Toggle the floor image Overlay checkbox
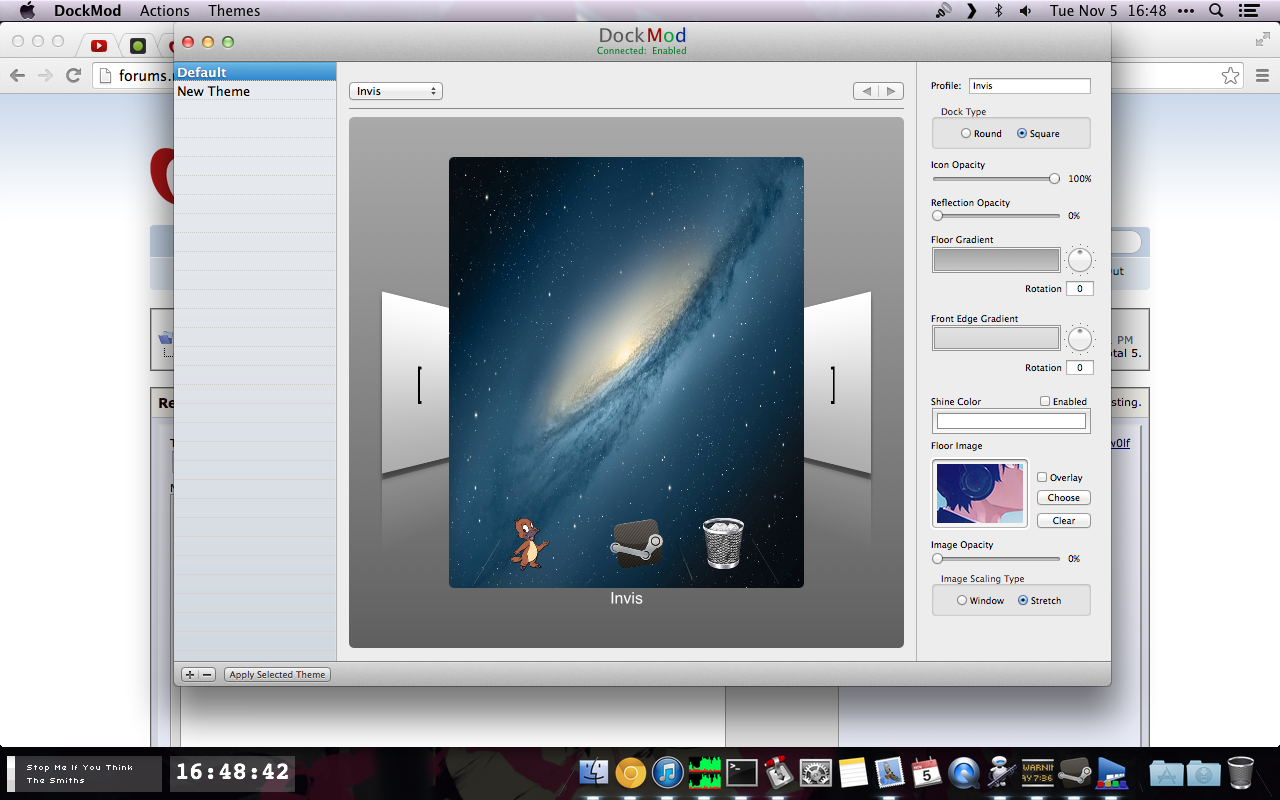1280x800 pixels. [x=1060, y=477]
